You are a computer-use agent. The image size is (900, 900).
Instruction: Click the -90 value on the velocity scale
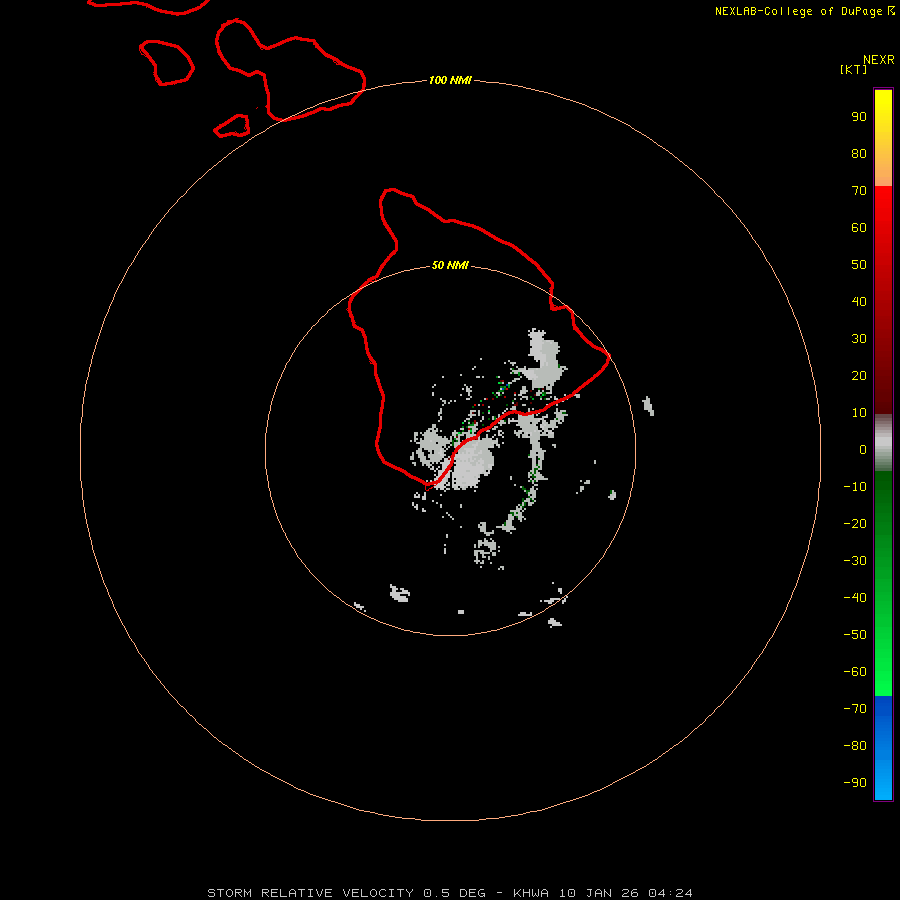click(855, 783)
